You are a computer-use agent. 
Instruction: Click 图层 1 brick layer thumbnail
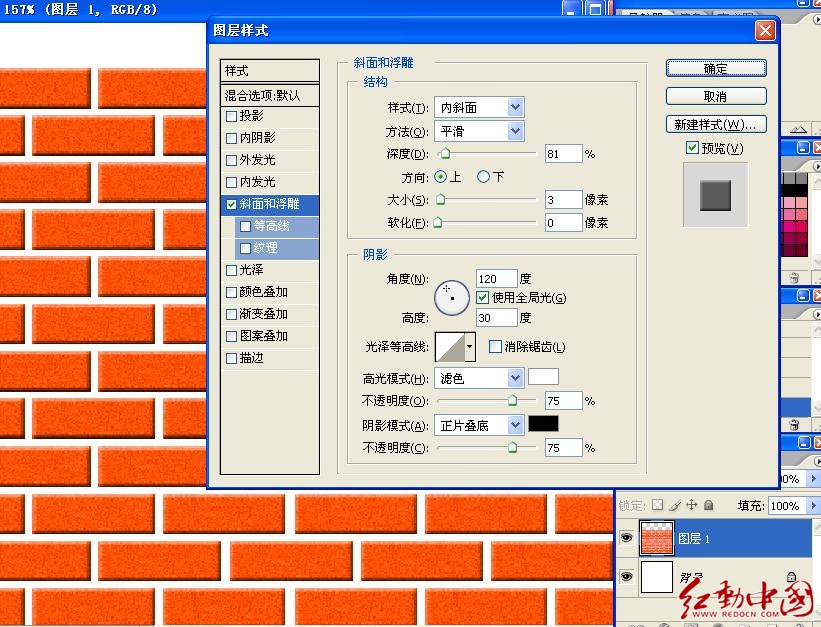click(657, 538)
